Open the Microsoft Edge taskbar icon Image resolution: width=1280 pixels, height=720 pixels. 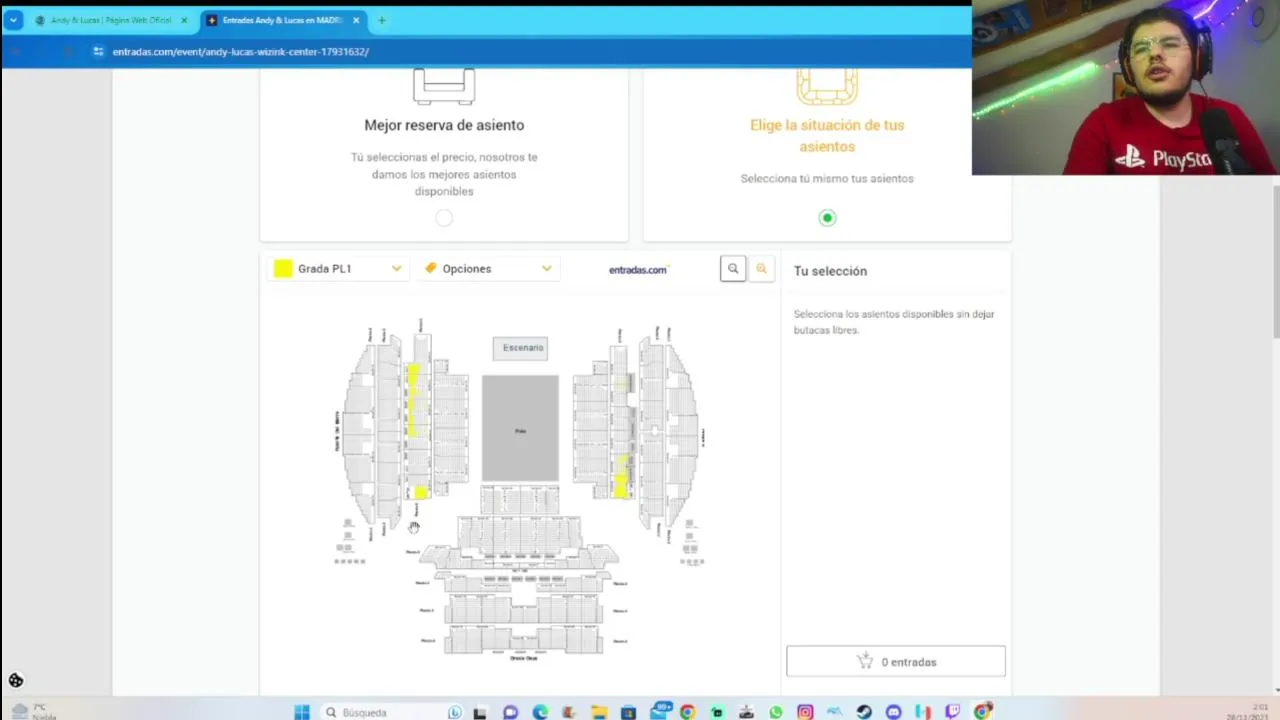540,712
